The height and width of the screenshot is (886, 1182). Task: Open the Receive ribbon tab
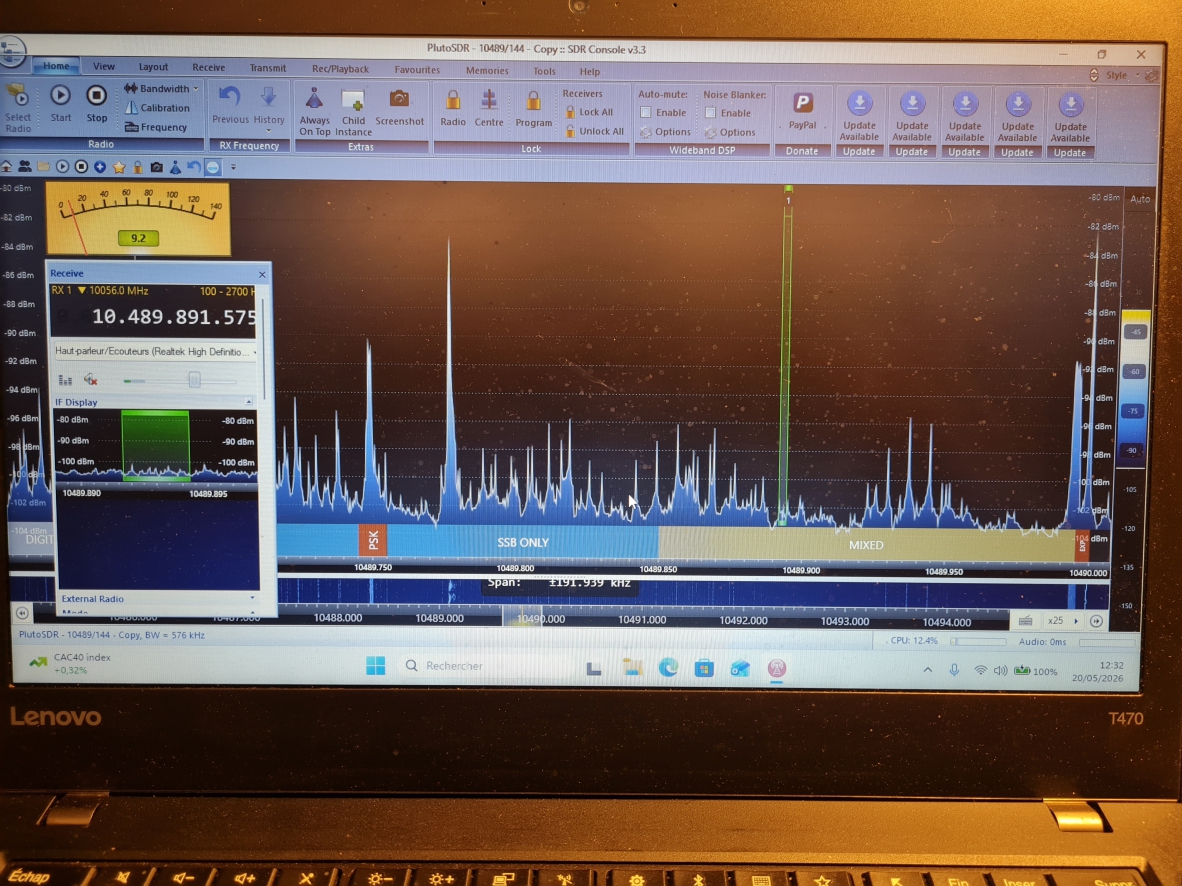(208, 67)
